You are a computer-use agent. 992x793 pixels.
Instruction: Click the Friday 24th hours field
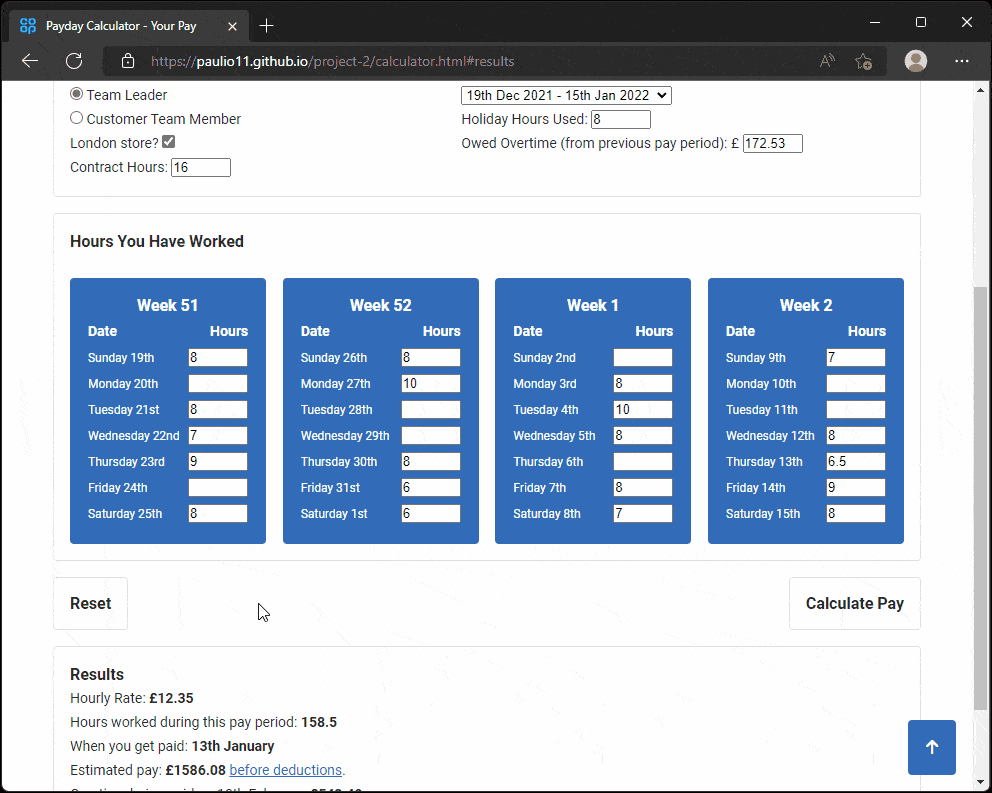pyautogui.click(x=217, y=488)
